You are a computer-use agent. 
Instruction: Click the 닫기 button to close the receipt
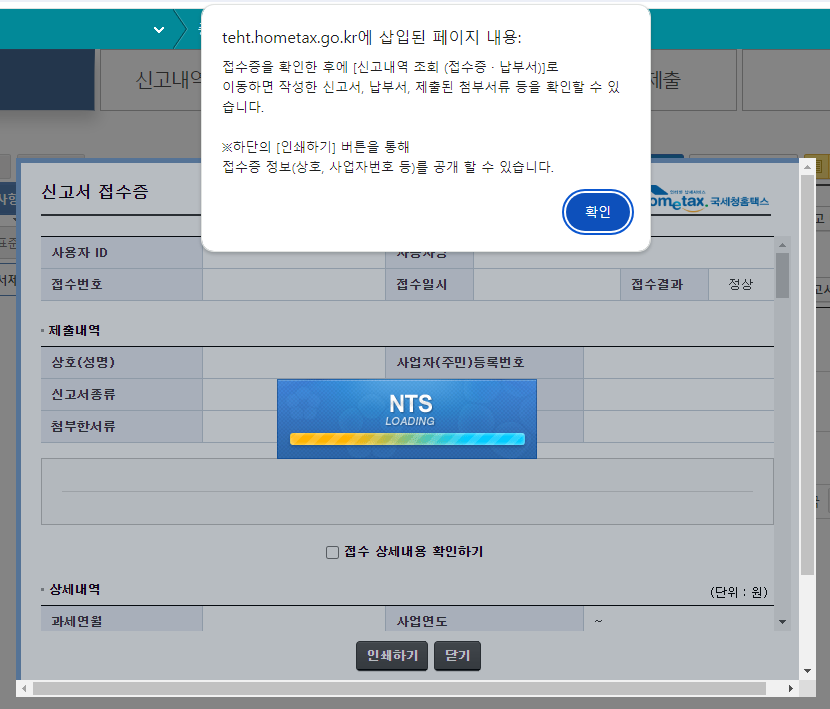(x=457, y=656)
